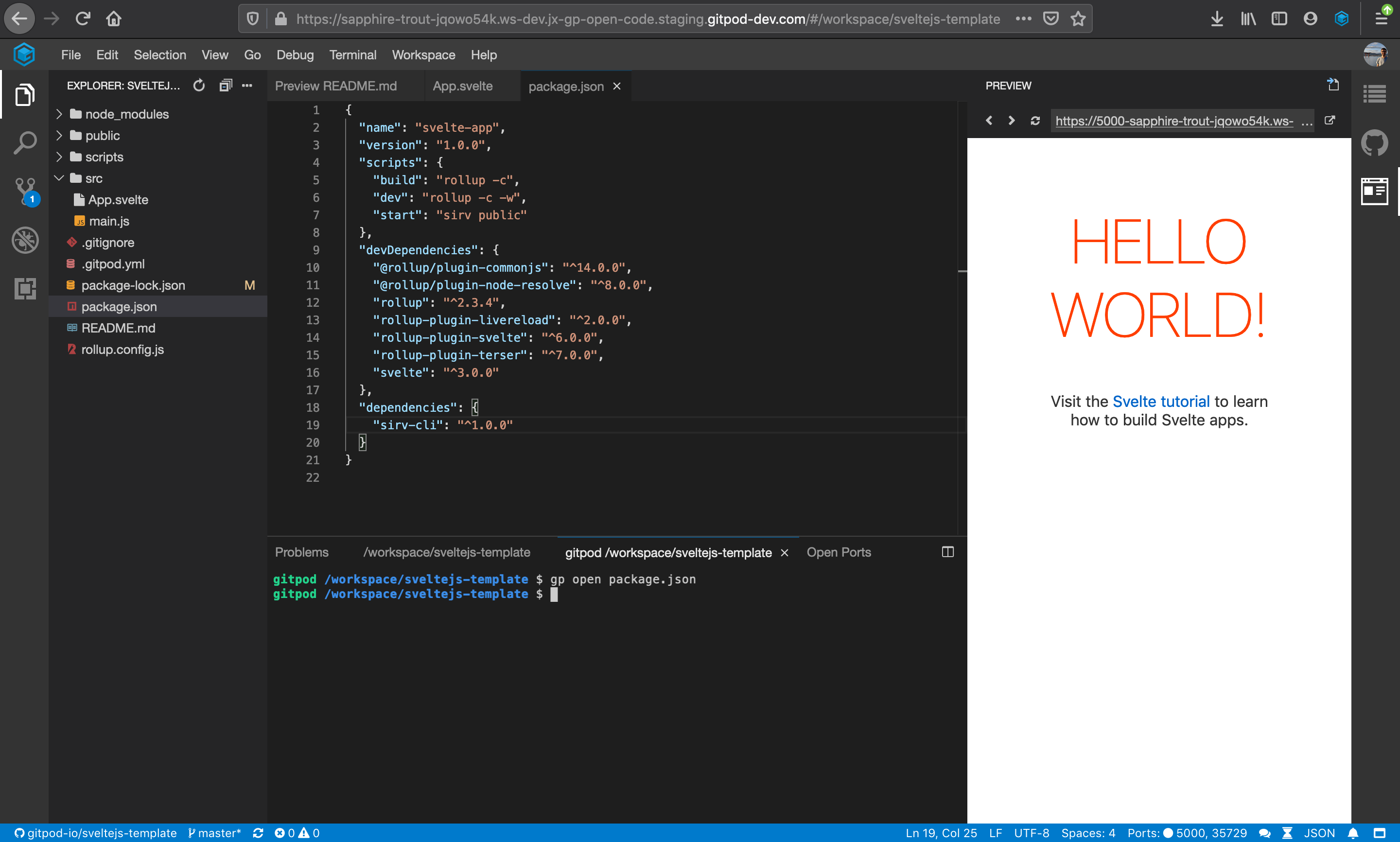The image size is (1400, 842).
Task: Toggle the Preview panel icon in the right sidebar
Action: pyautogui.click(x=1374, y=191)
